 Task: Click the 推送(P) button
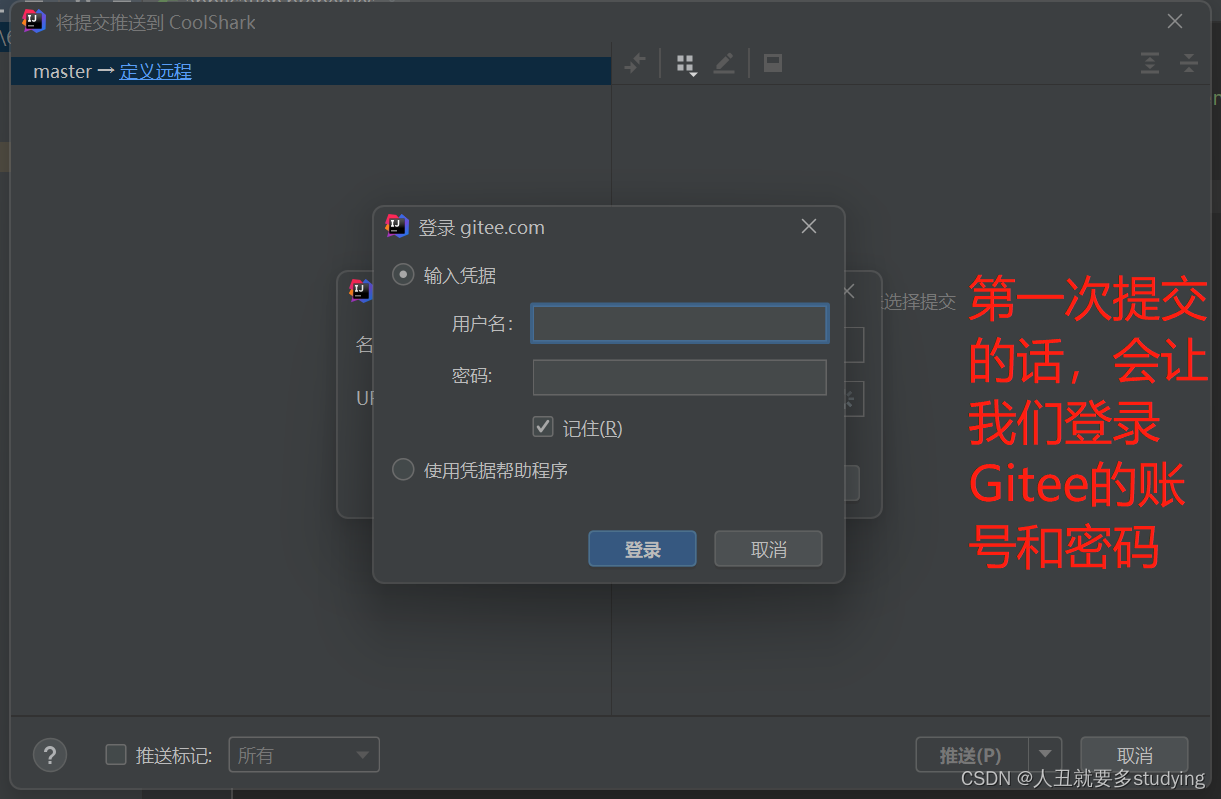[x=973, y=755]
